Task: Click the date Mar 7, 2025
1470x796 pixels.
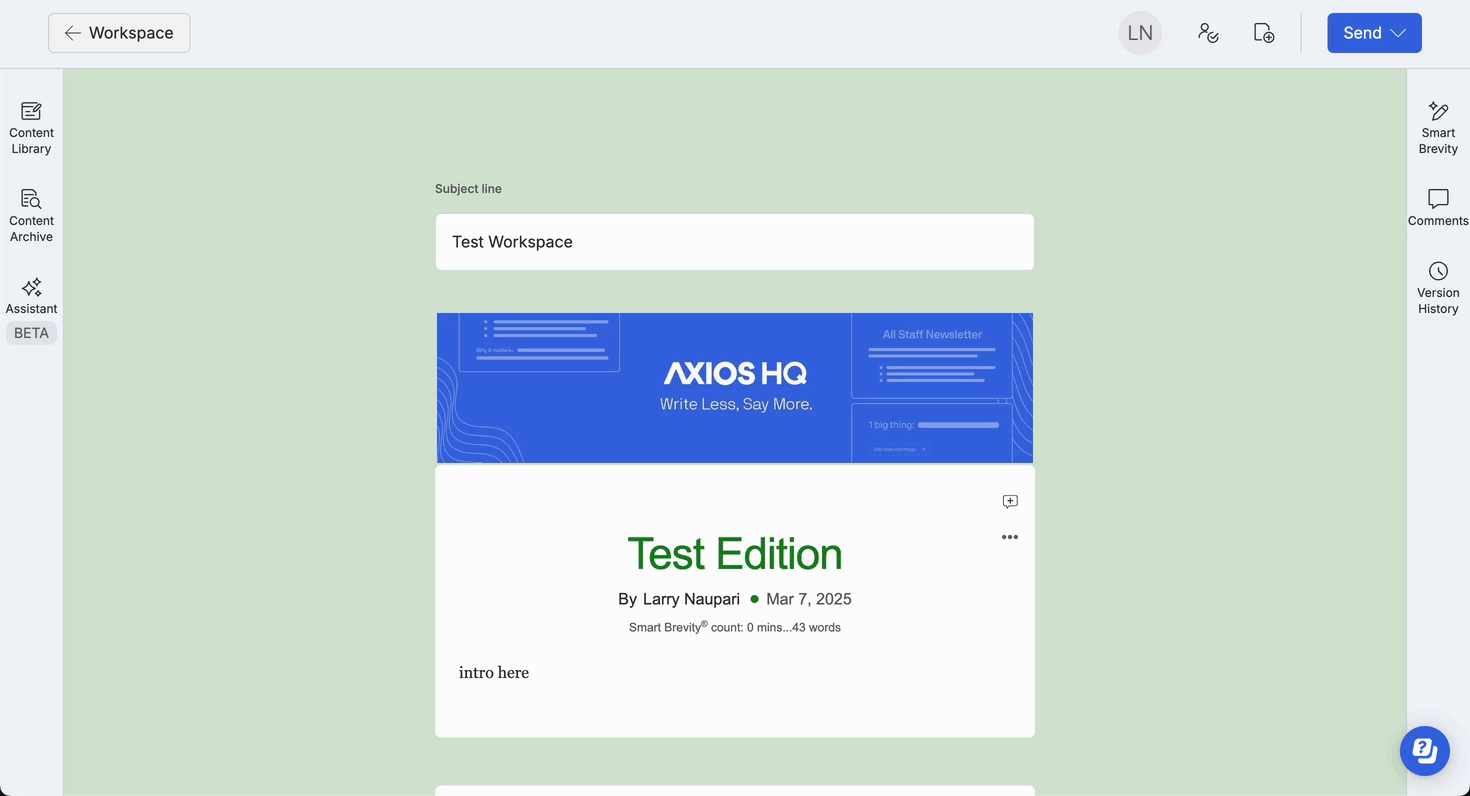Action: (809, 599)
